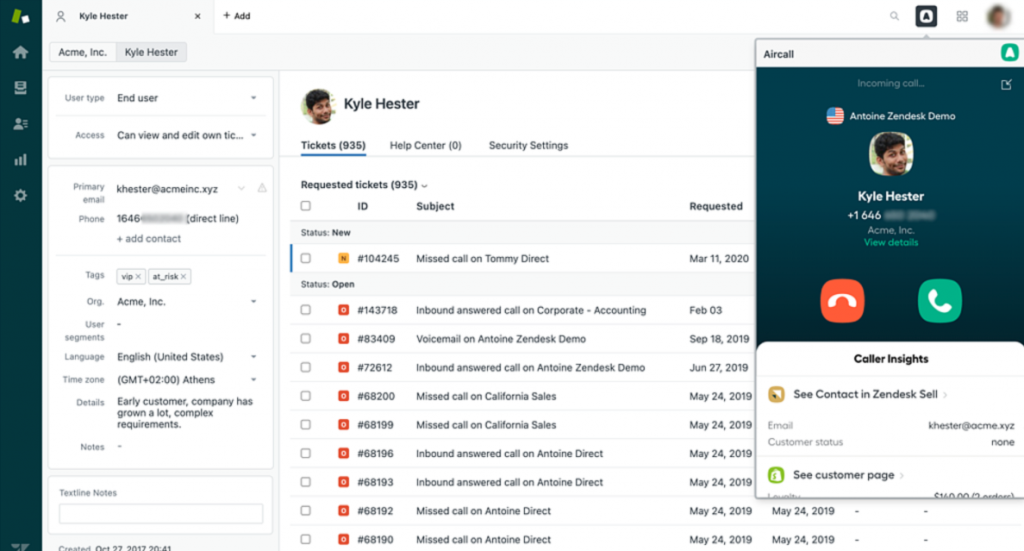Image resolution: width=1024 pixels, height=551 pixels.
Task: Click the Textline Notes input field
Action: click(161, 514)
